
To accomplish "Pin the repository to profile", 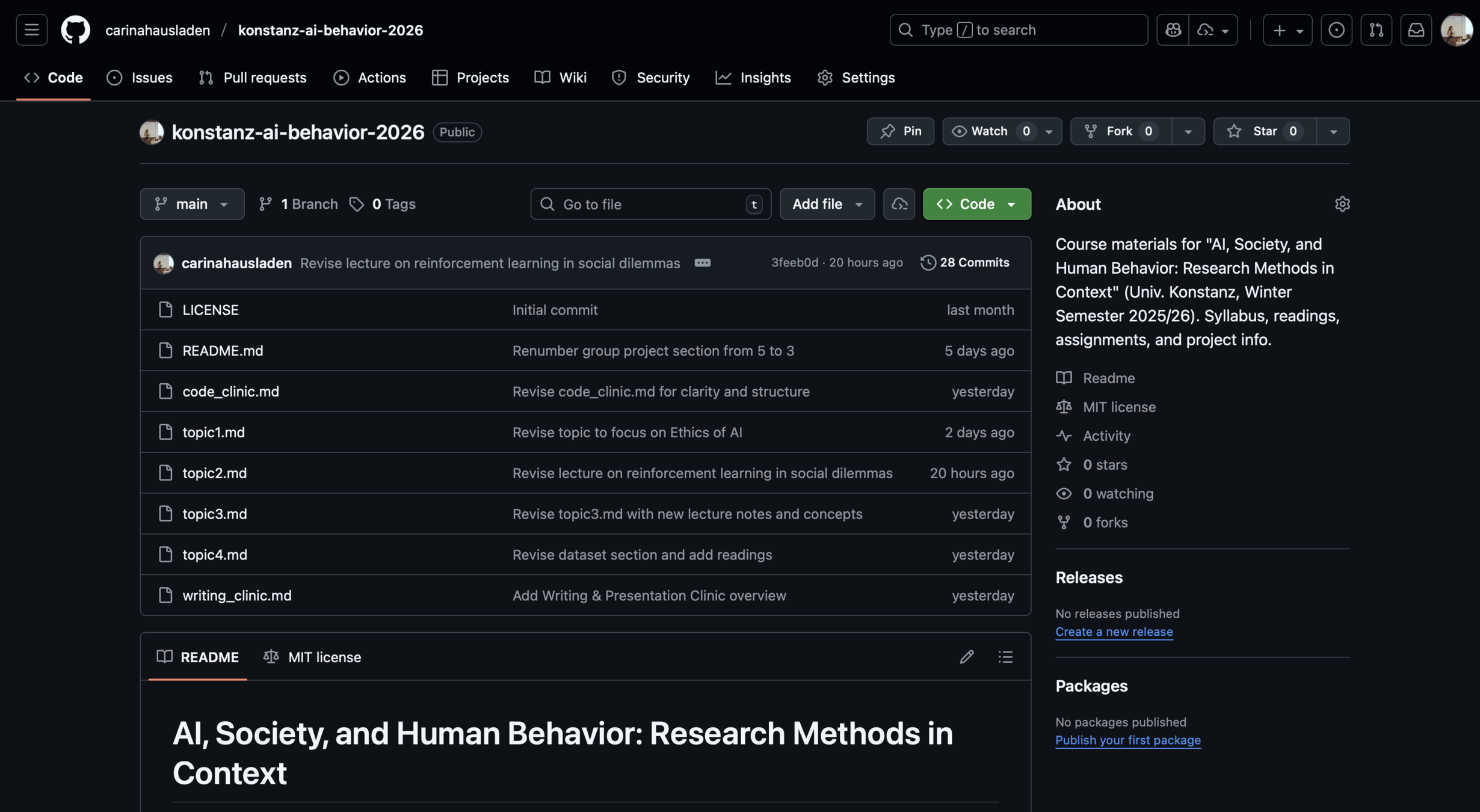I will click(900, 131).
